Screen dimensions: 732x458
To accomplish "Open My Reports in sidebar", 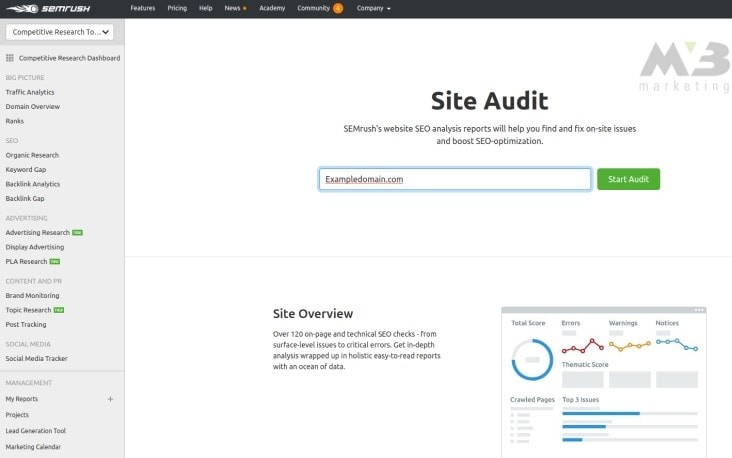I will click(21, 399).
